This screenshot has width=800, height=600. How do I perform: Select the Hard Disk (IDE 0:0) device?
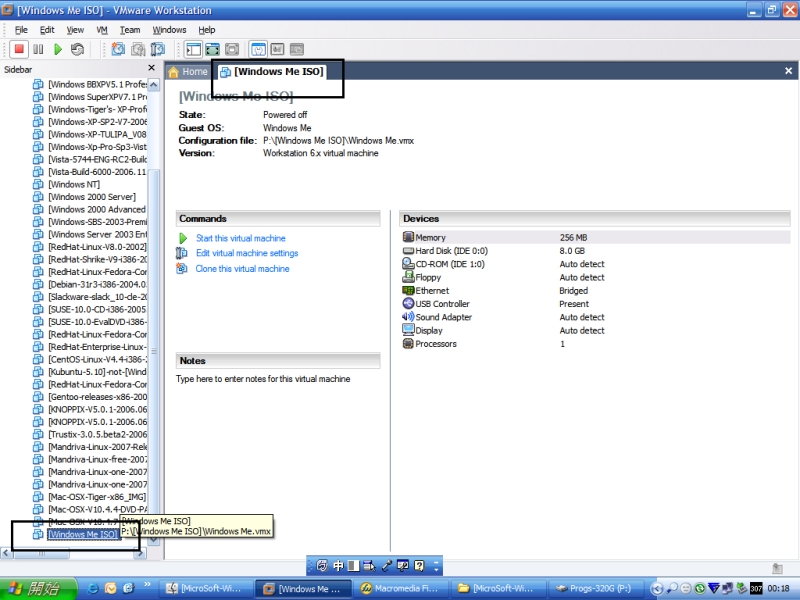tap(595, 251)
